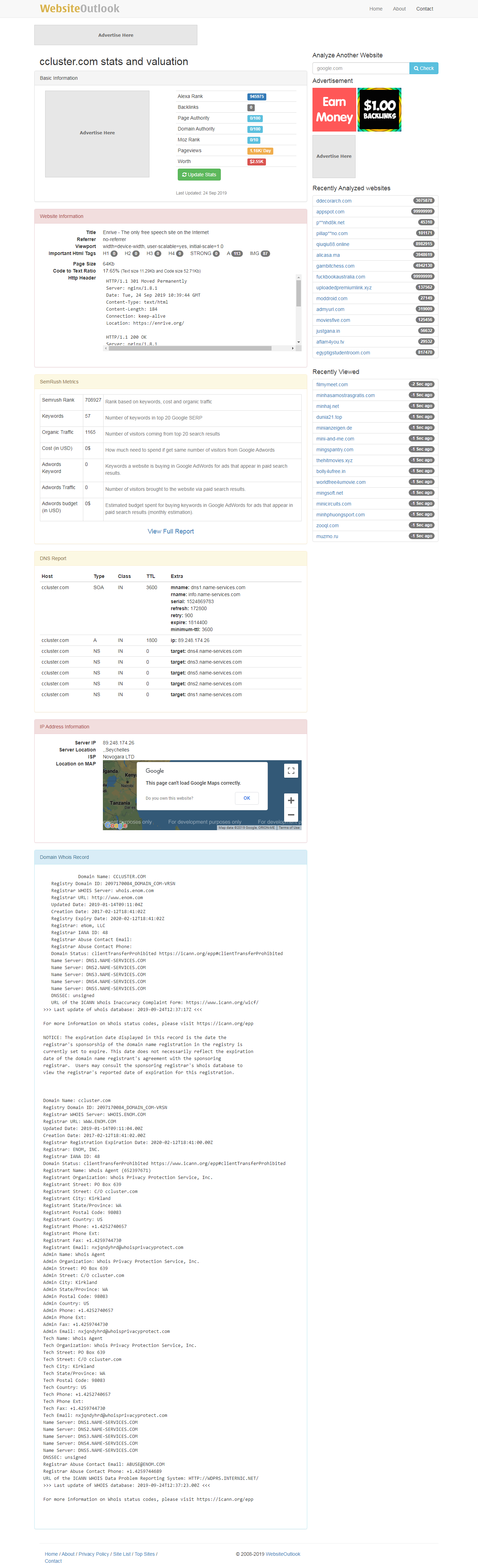478x1568 pixels.
Task: Open qiuqiu88.online analysis link
Action: tap(332, 244)
